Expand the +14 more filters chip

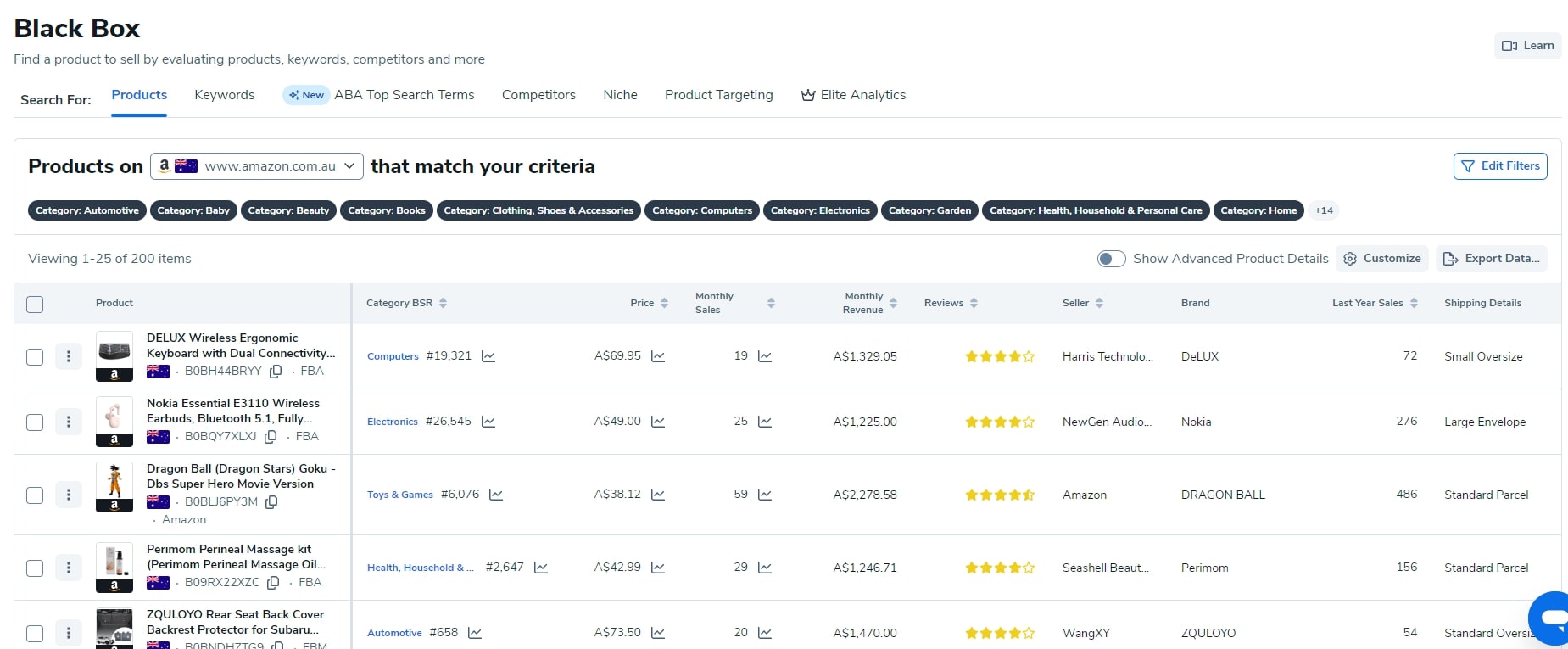[x=1324, y=210]
